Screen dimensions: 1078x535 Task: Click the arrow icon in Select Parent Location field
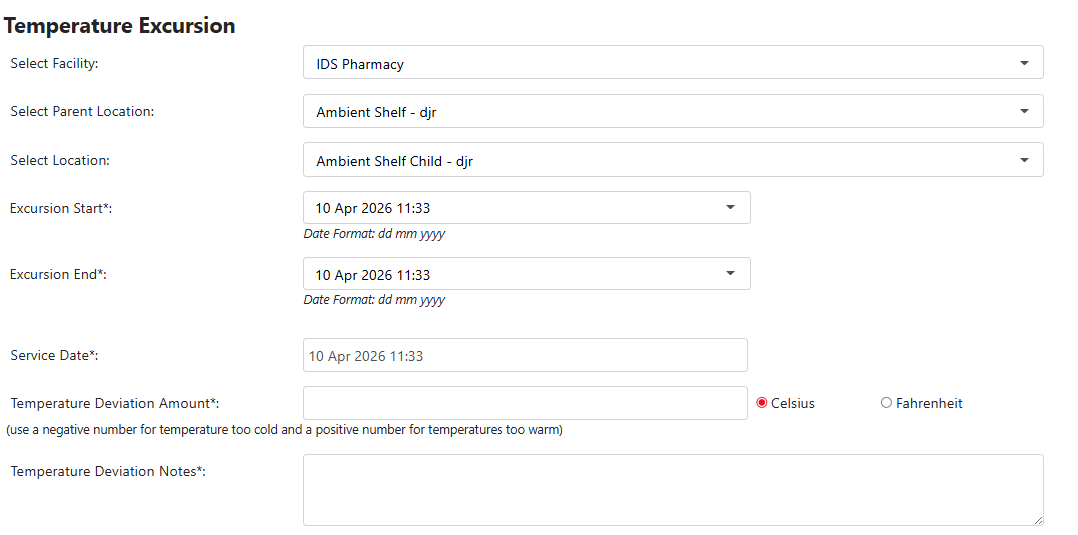tap(1024, 111)
